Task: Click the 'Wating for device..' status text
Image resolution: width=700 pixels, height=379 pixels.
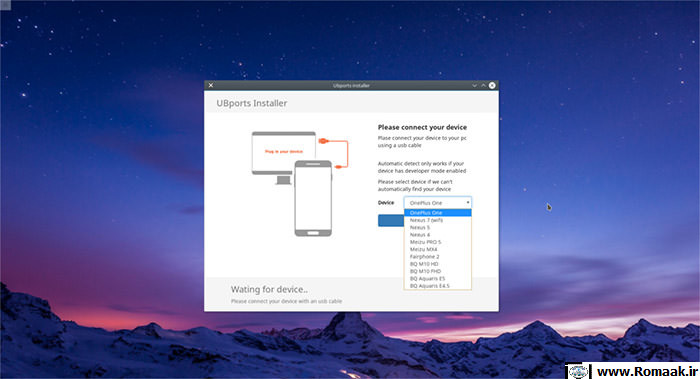Action: coord(269,289)
